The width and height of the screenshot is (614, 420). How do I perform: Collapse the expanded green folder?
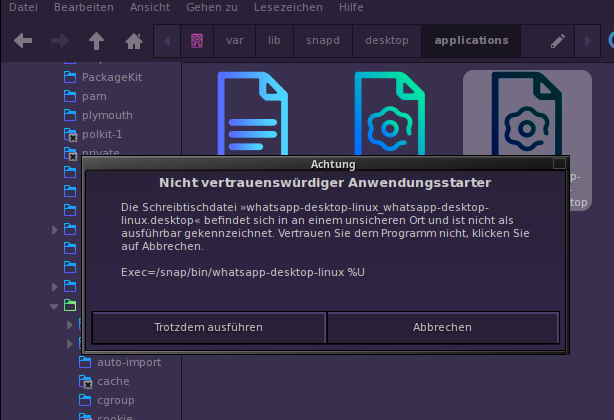point(54,306)
